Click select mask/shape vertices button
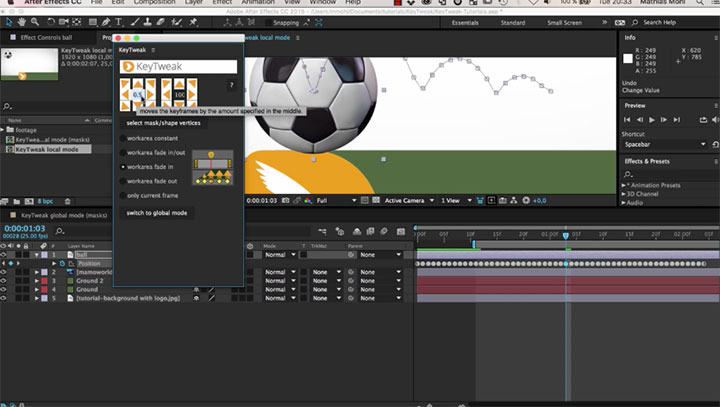The height and width of the screenshot is (407, 720). pos(163,123)
